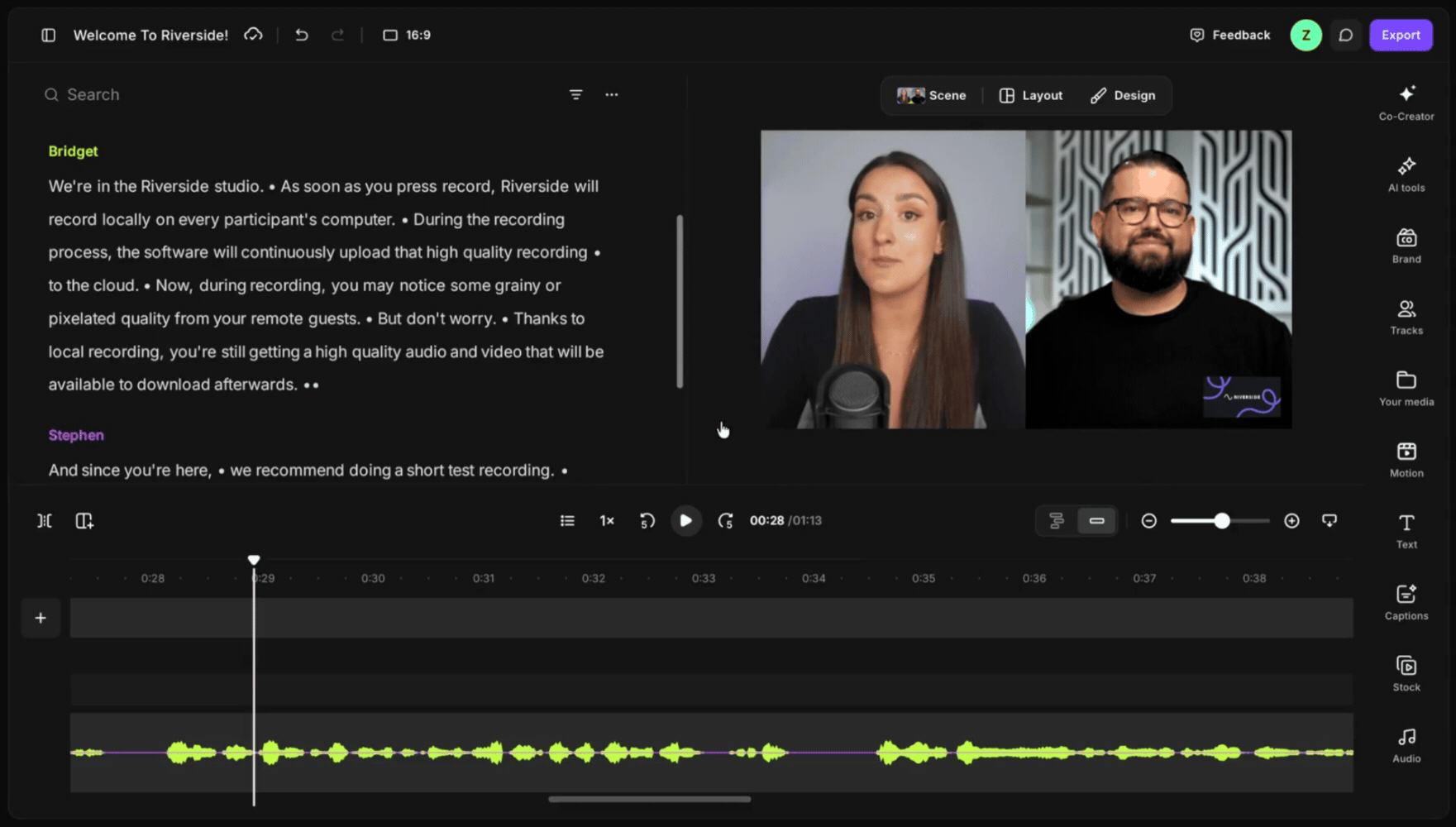Image resolution: width=1456 pixels, height=827 pixels.
Task: Click the playhead marker on the timeline
Action: click(254, 560)
